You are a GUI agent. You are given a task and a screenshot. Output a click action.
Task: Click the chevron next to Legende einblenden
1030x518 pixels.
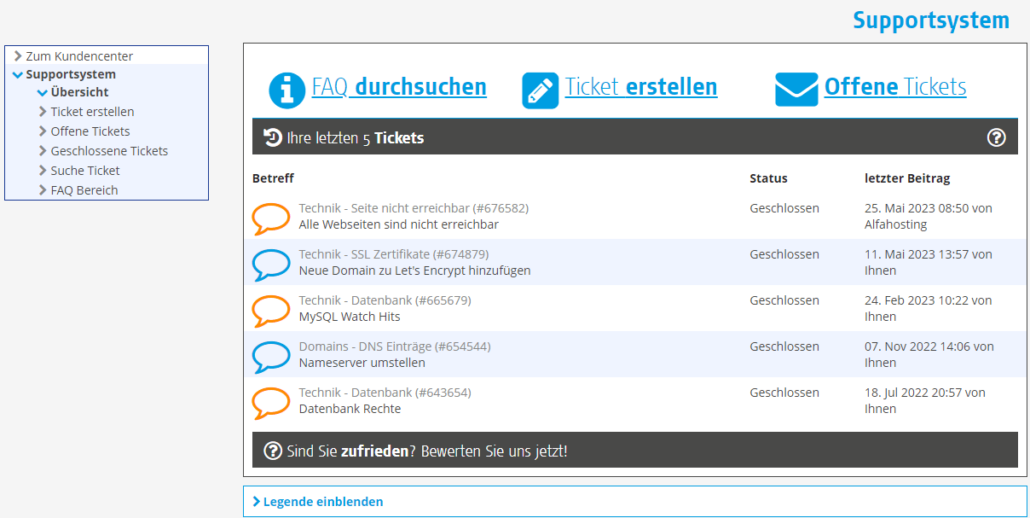pos(256,502)
